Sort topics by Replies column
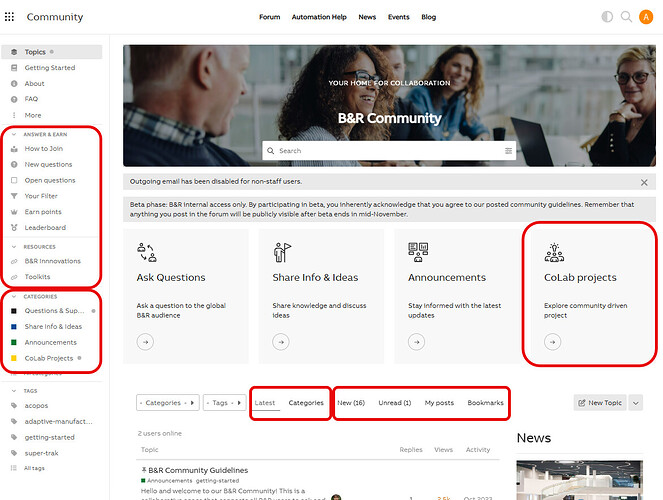Viewport: 663px width, 500px height. tap(411, 450)
